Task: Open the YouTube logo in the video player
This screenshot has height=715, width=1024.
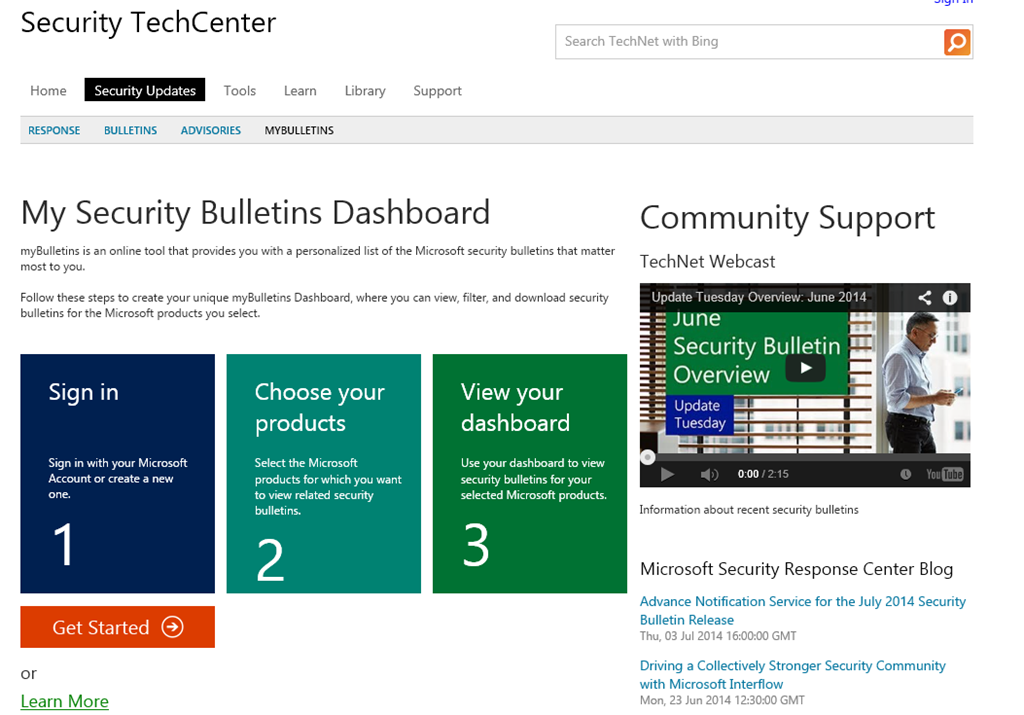Action: [x=944, y=474]
